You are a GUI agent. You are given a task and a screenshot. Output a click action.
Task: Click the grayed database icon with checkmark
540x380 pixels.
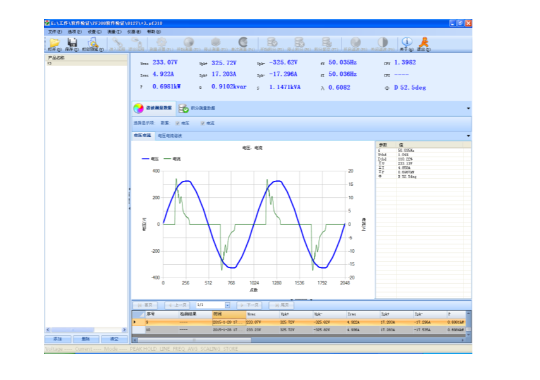click(272, 42)
